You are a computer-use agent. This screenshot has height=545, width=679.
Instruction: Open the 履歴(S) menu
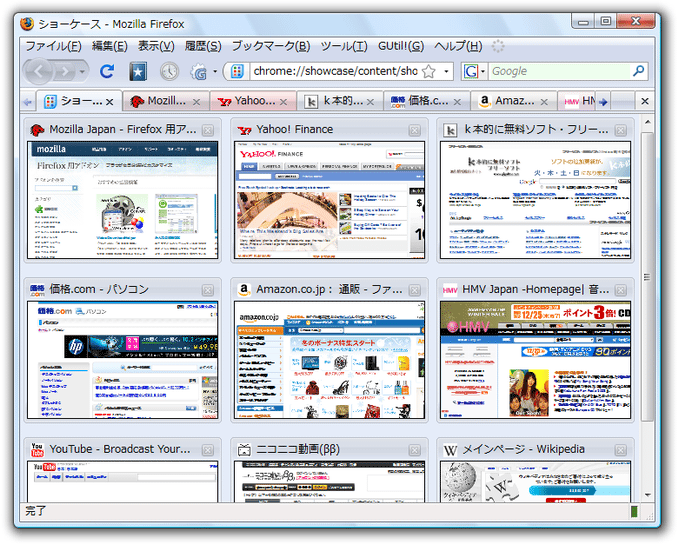point(203,46)
